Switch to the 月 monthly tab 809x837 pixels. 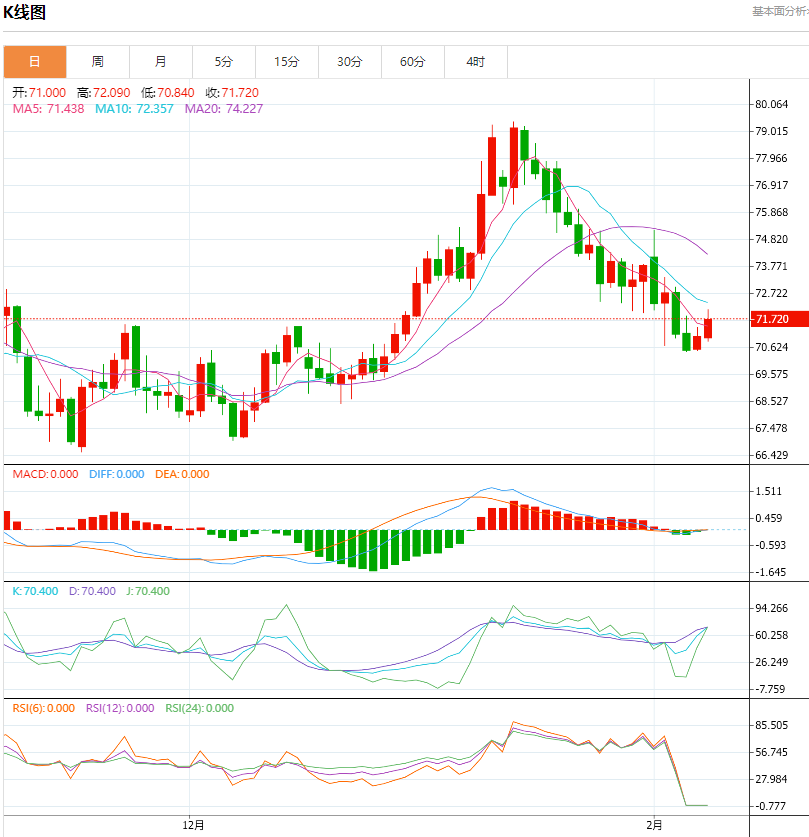coord(161,62)
